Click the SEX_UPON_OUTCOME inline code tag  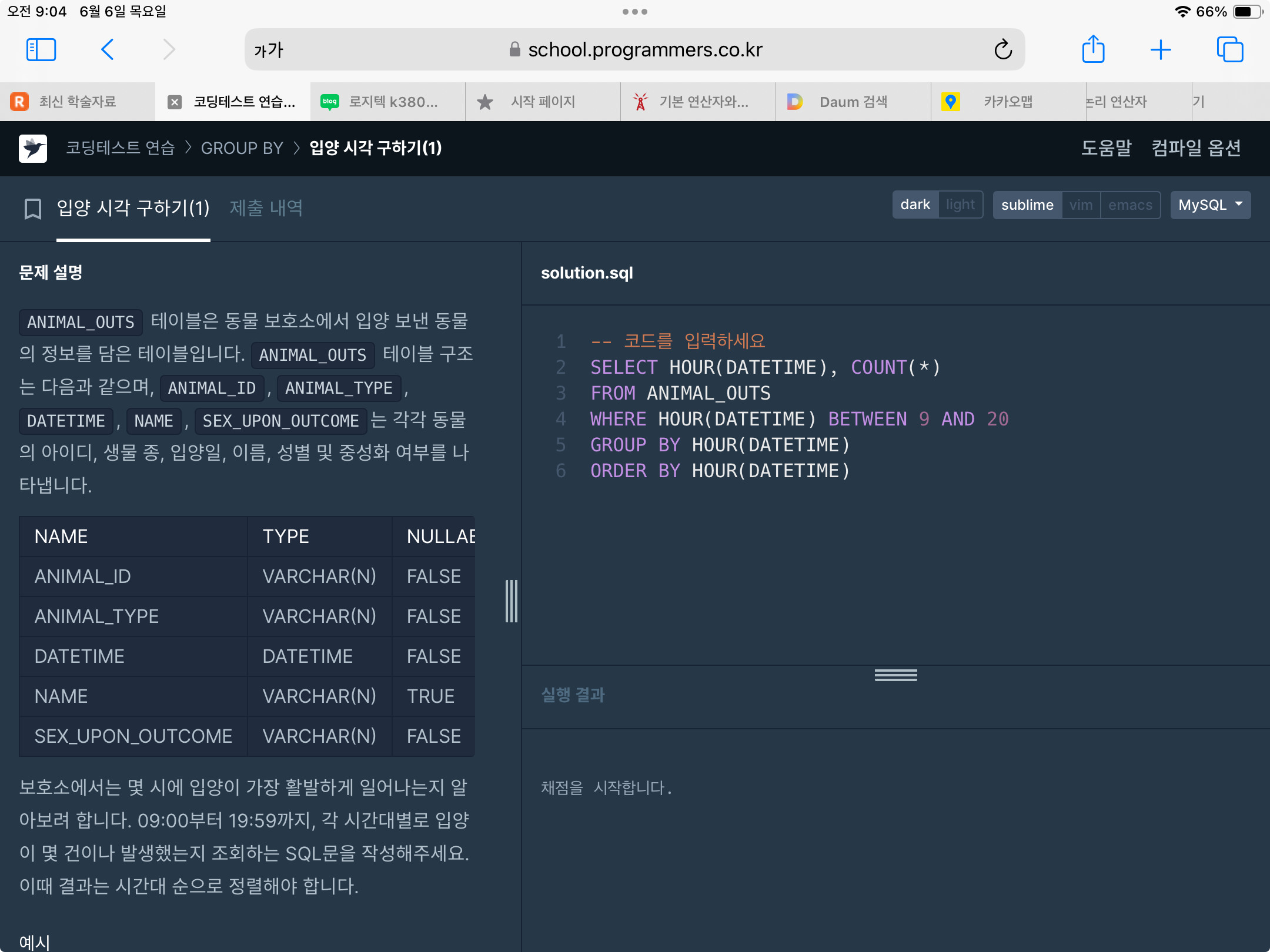pyautogui.click(x=280, y=421)
